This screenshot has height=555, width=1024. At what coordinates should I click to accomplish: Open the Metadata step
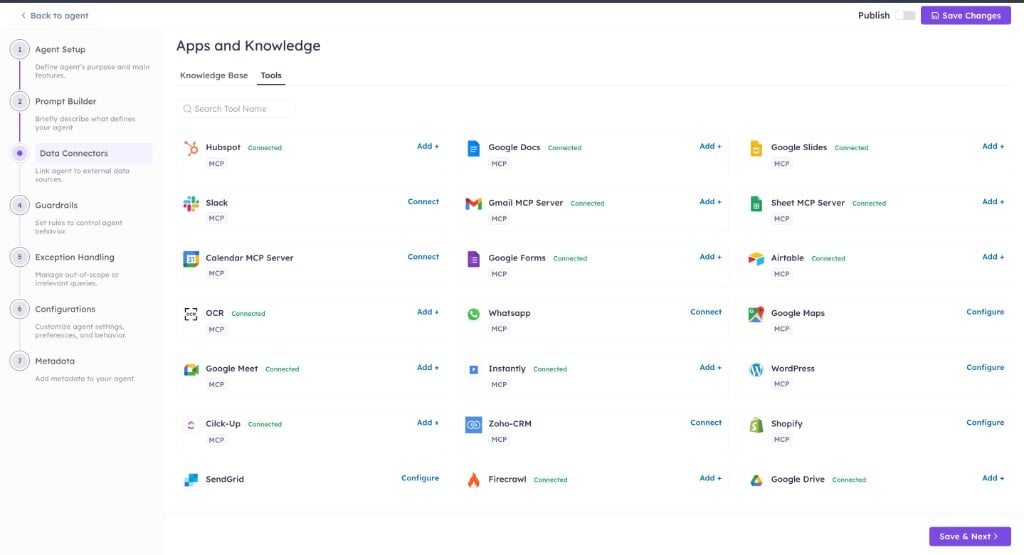tap(55, 360)
